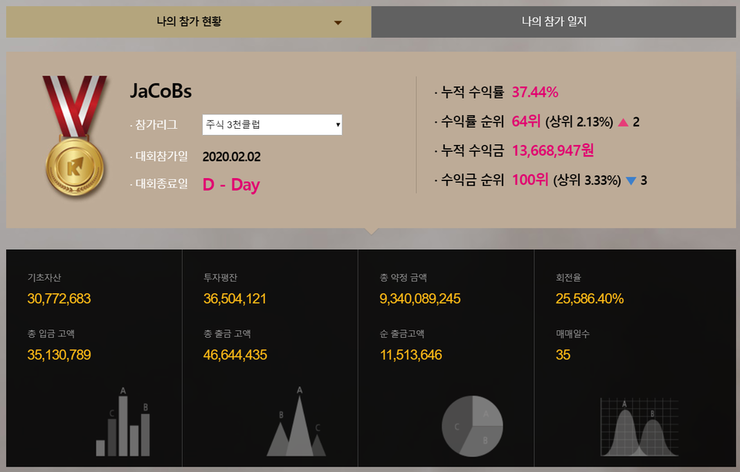Screen dimensions: 740x472
Task: Click the triangle peaks chart icon
Action: point(297,421)
